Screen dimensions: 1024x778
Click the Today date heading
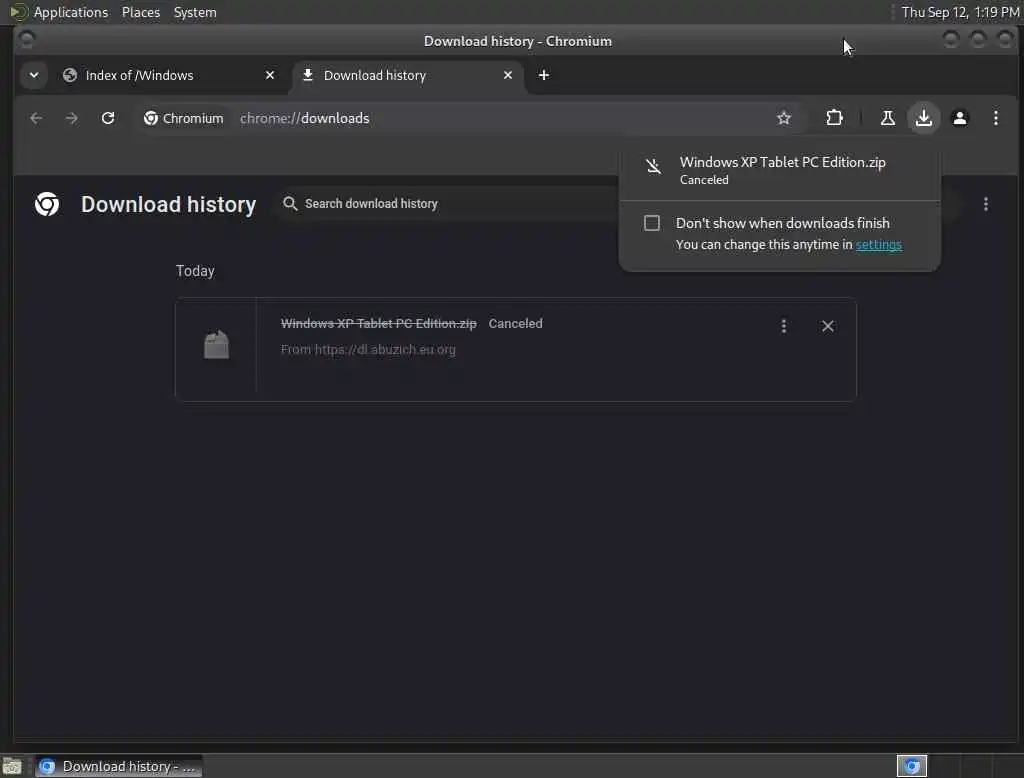coord(195,270)
